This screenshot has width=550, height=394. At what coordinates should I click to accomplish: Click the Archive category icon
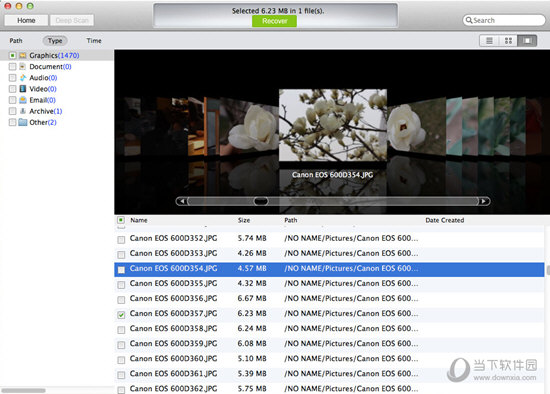23,111
